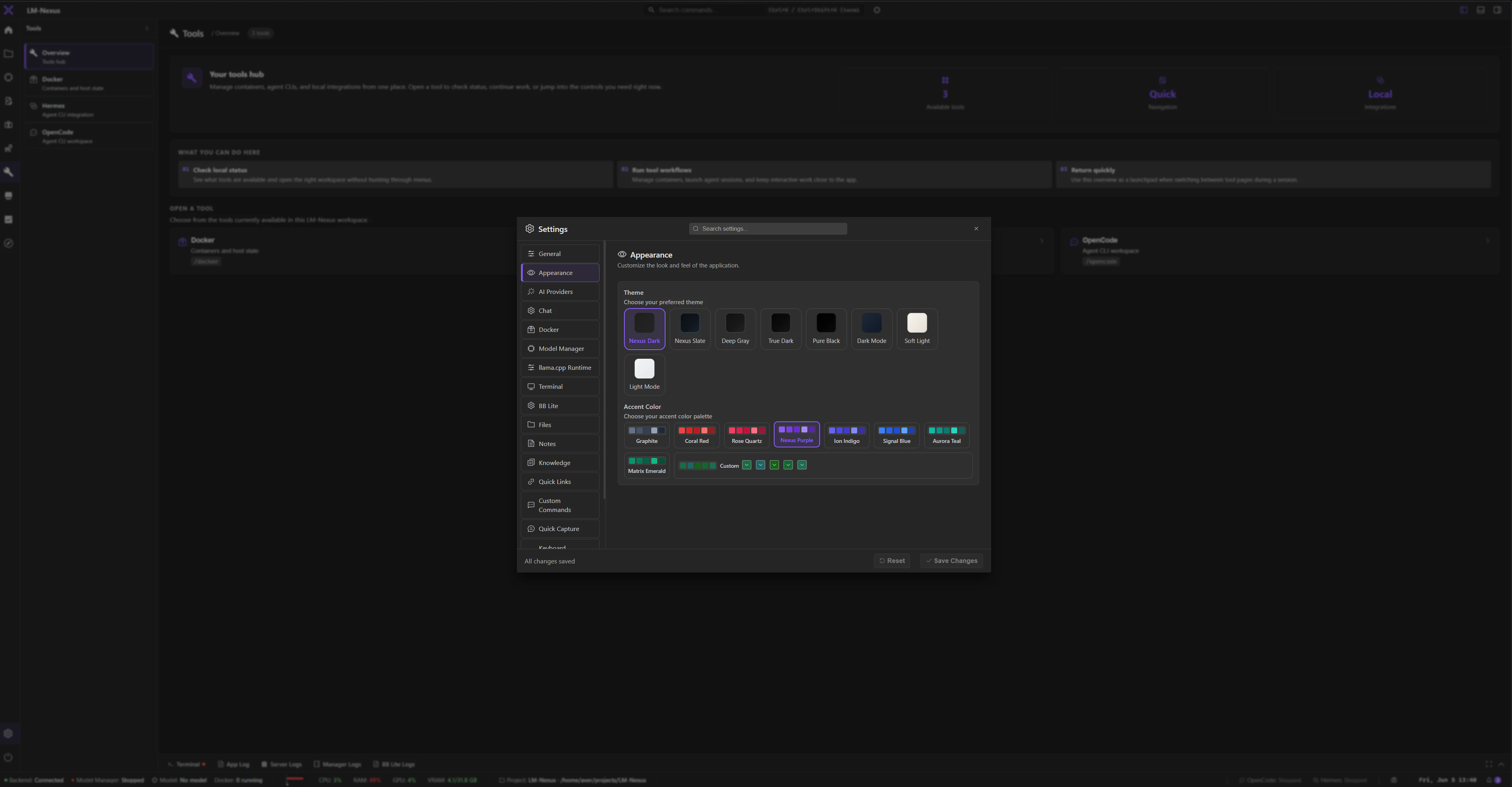Open the last custom color dropdown
This screenshot has height=787, width=1512.
click(x=802, y=465)
